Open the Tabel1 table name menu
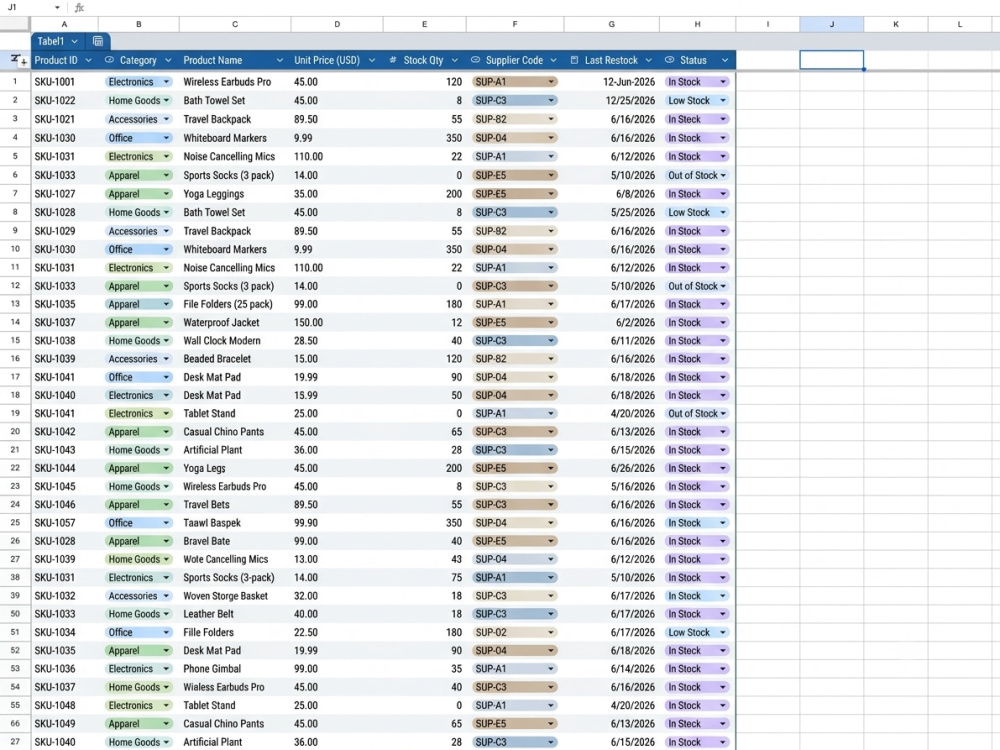Screen dimensions: 1000x750 click(75, 41)
